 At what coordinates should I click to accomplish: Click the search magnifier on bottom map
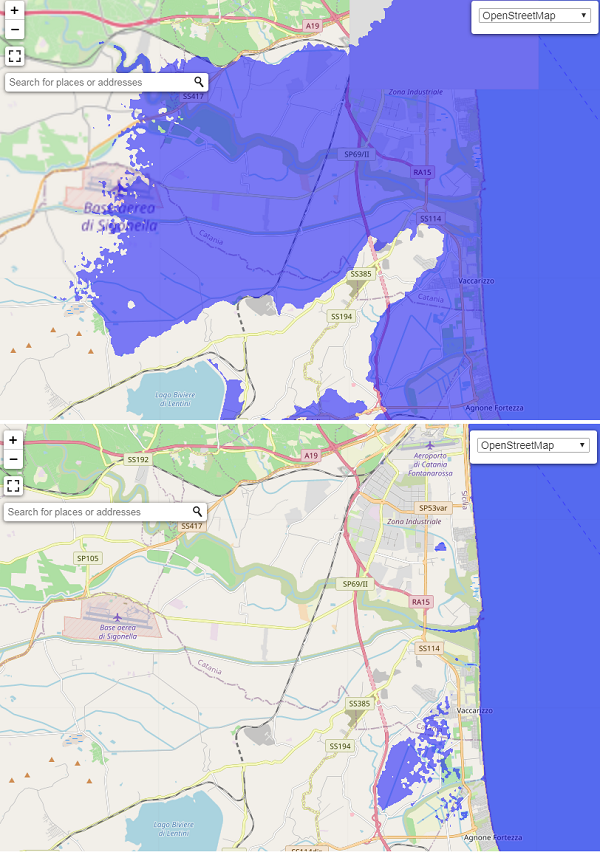(197, 511)
